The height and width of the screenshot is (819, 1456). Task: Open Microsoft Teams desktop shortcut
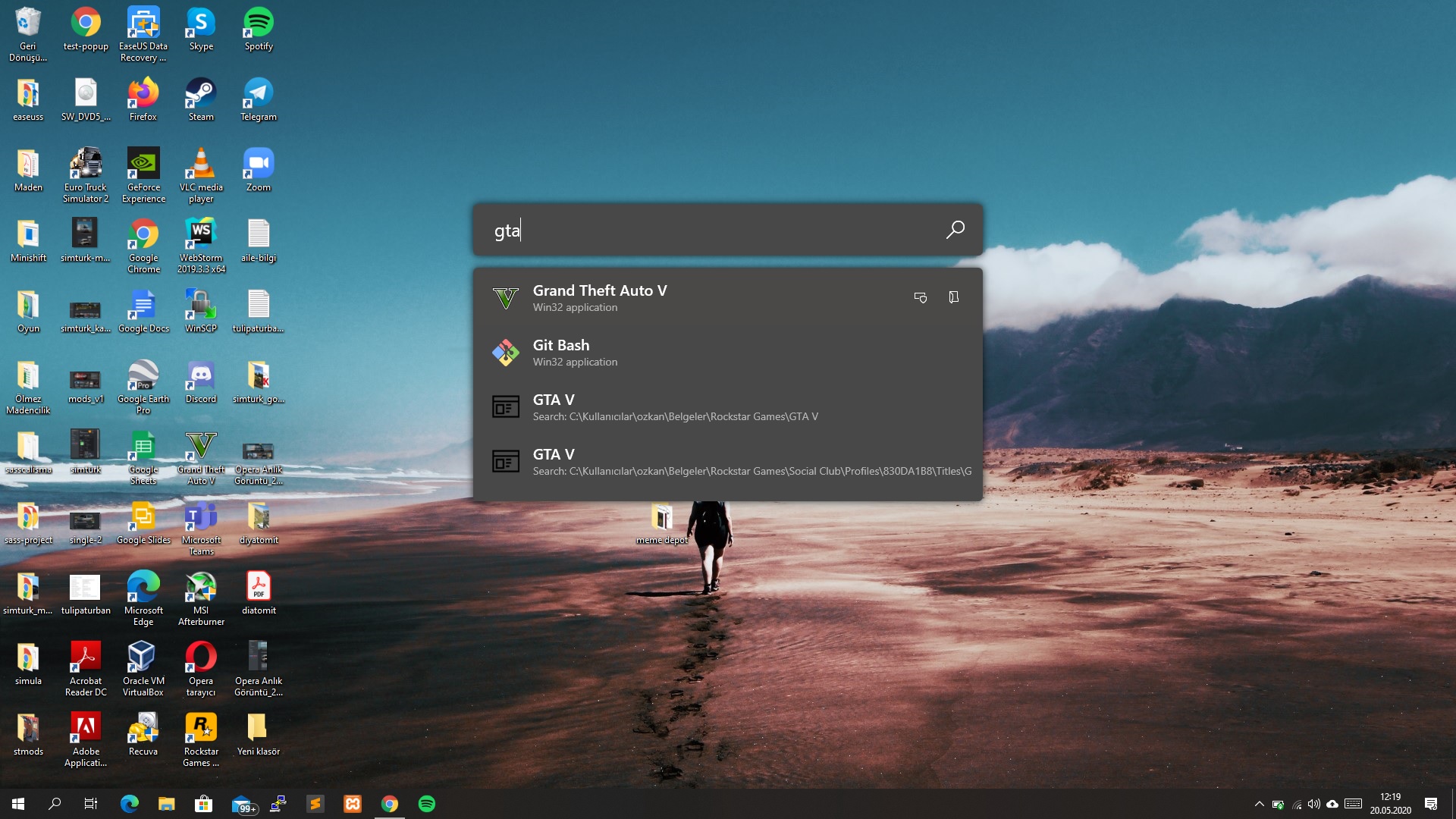pos(201,529)
